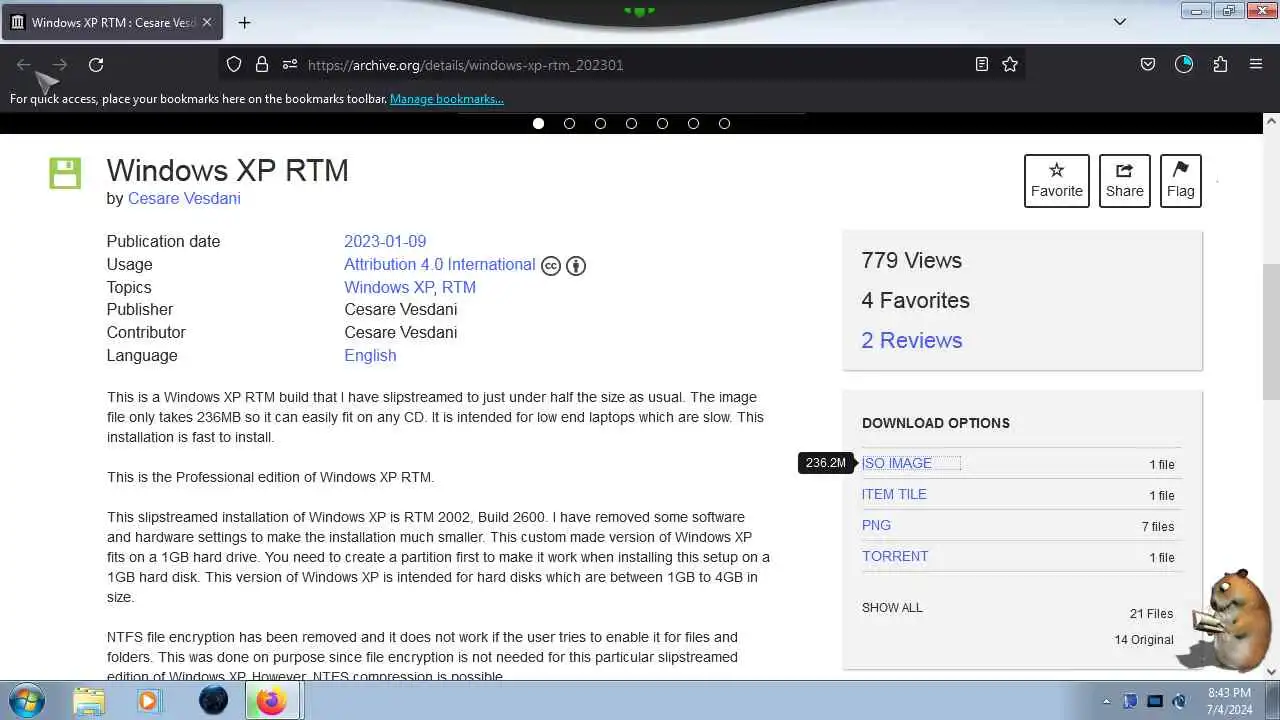Image resolution: width=1280 pixels, height=720 pixels.
Task: Bookmark this page with star icon
Action: (x=1010, y=65)
